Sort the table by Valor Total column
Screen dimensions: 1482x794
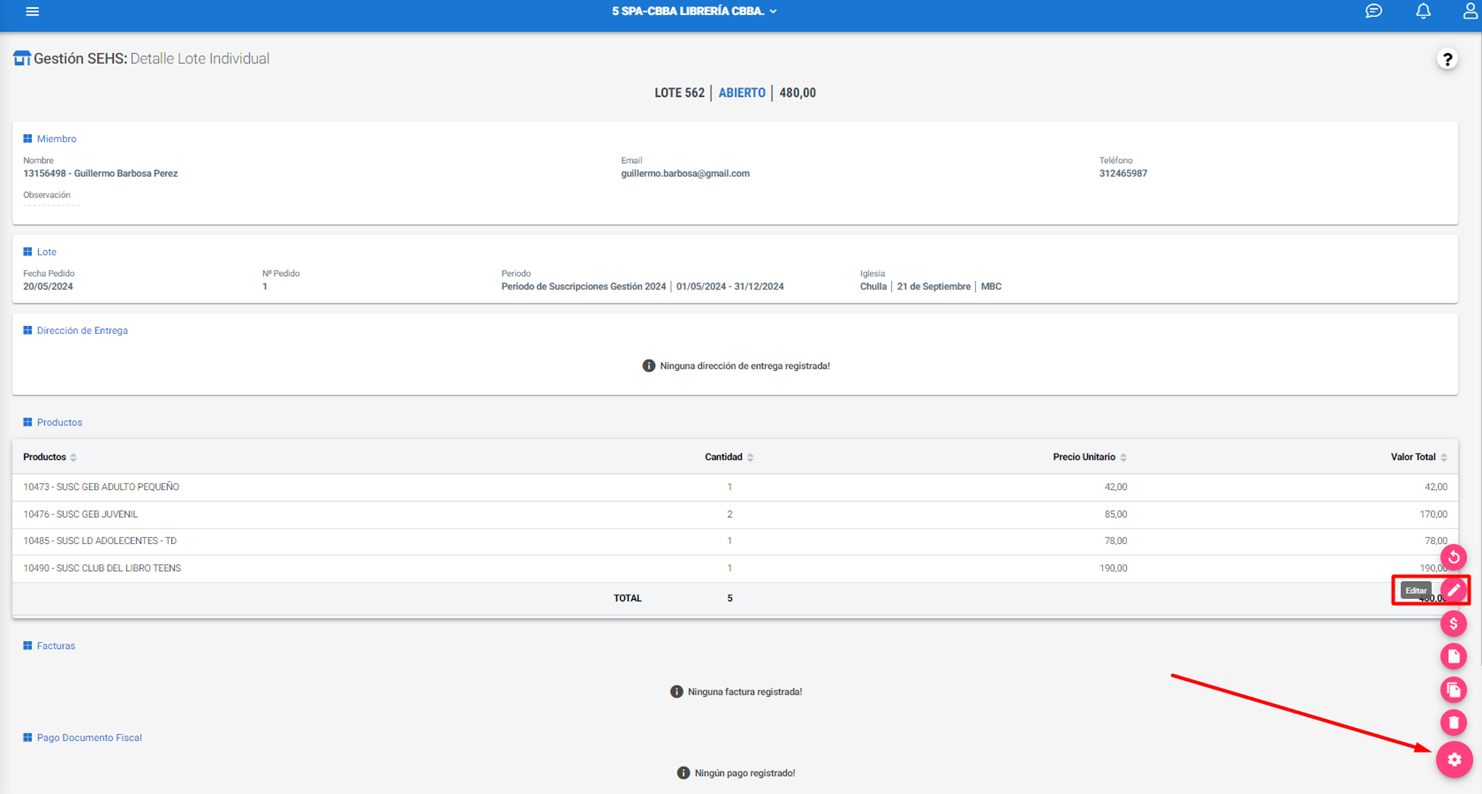coord(1419,457)
